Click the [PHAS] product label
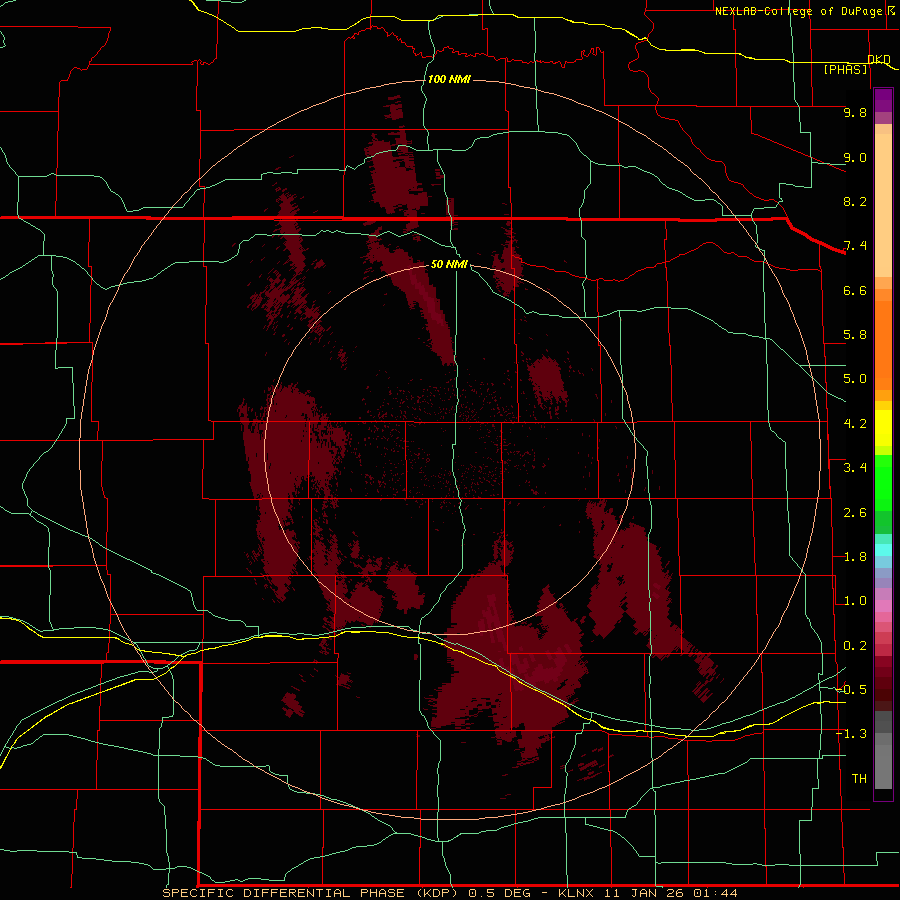Screen dimensions: 900x900 (845, 69)
